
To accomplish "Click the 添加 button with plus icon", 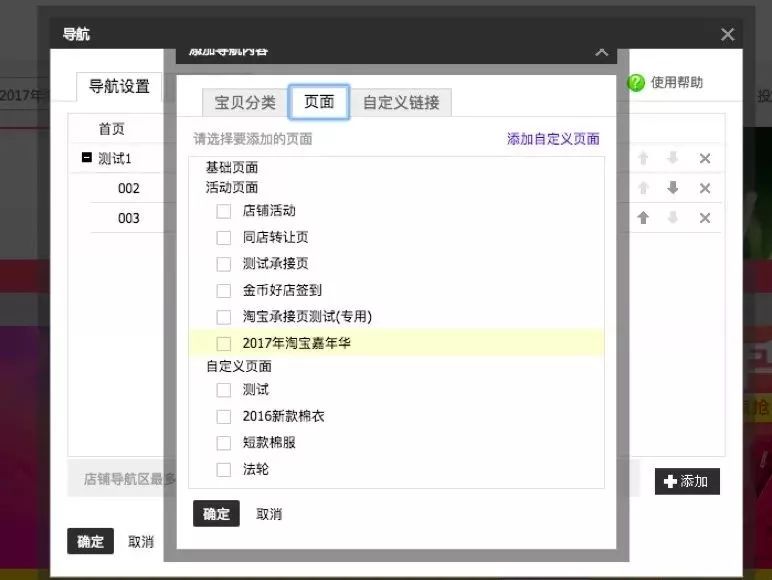I will click(x=687, y=481).
